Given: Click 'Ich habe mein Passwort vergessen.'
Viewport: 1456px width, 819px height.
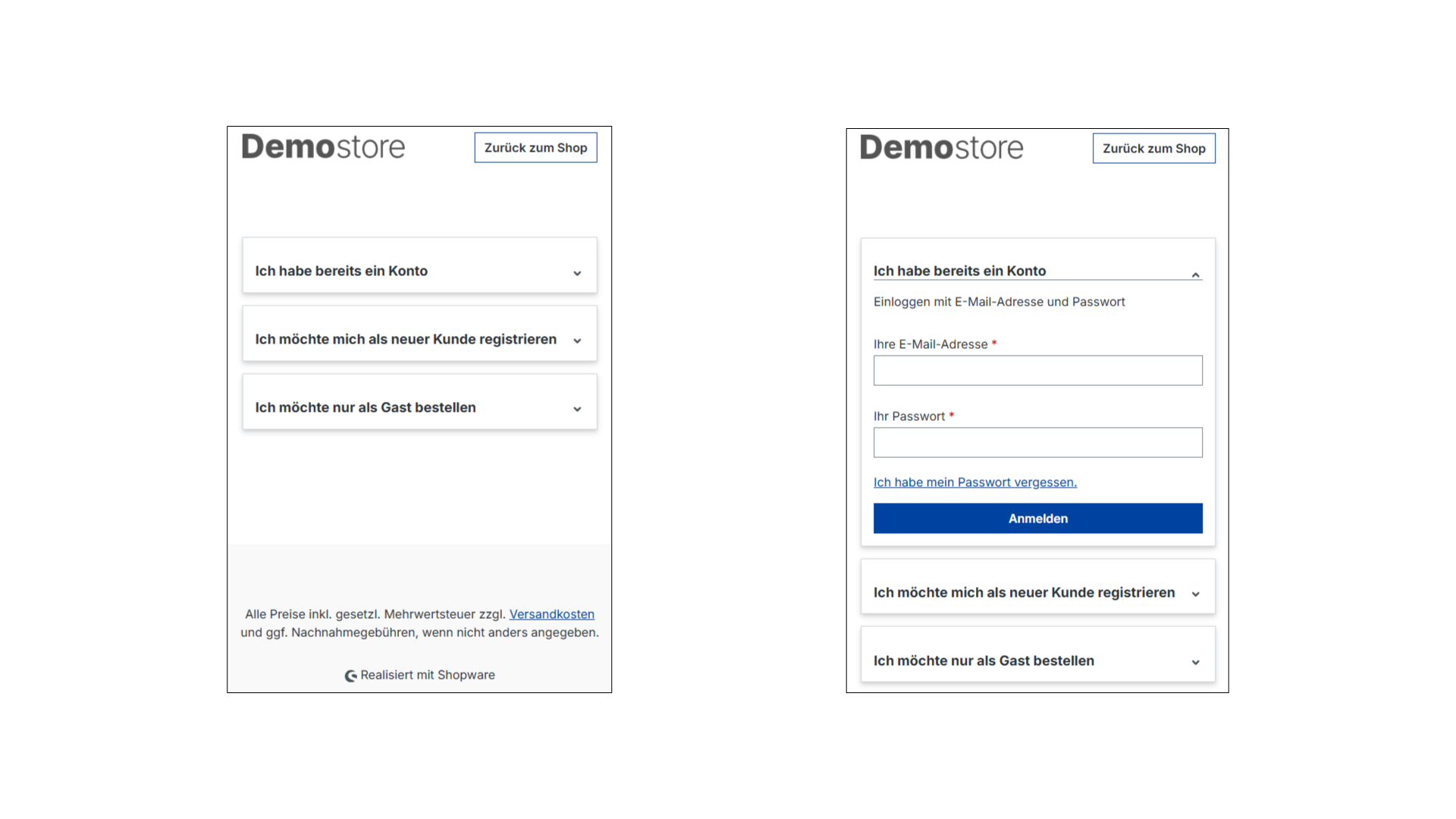Looking at the screenshot, I should 975,482.
